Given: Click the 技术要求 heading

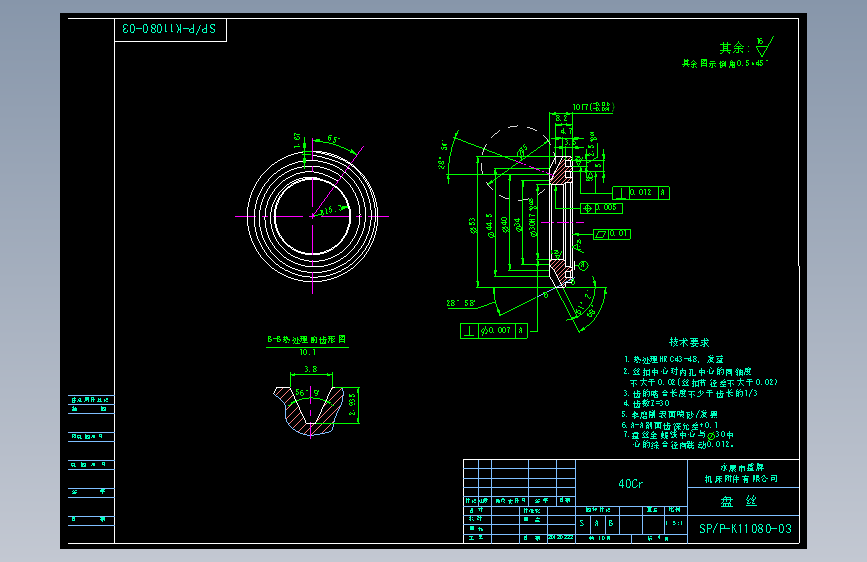Looking at the screenshot, I should coord(689,342).
